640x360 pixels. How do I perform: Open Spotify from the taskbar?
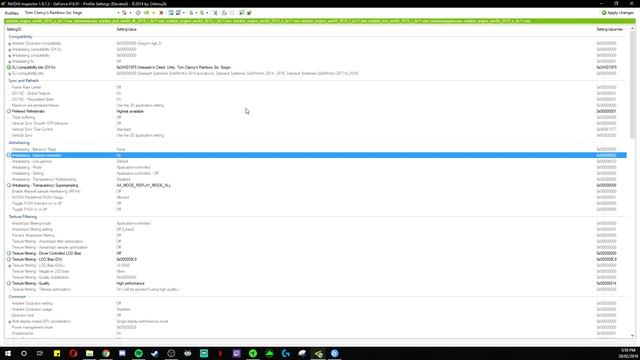(x=138, y=353)
